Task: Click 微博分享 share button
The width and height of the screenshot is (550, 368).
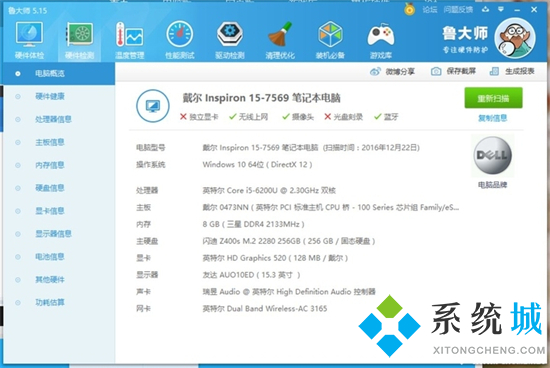Action: (x=393, y=72)
